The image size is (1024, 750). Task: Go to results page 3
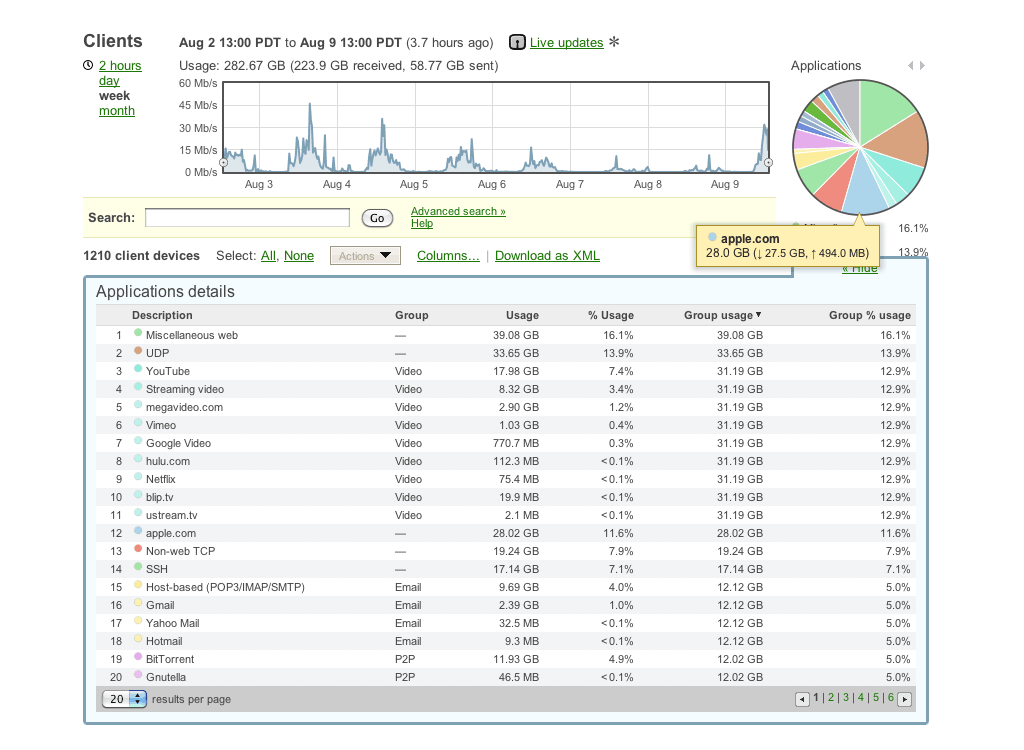point(846,698)
